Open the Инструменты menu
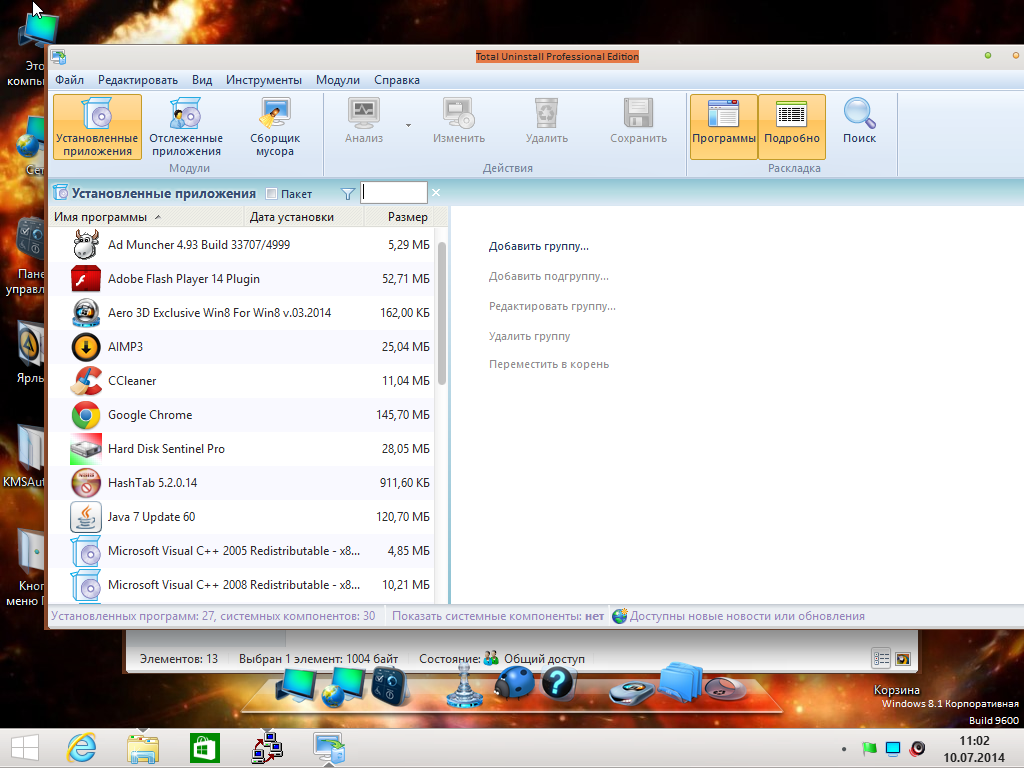This screenshot has width=1024, height=768. click(264, 80)
